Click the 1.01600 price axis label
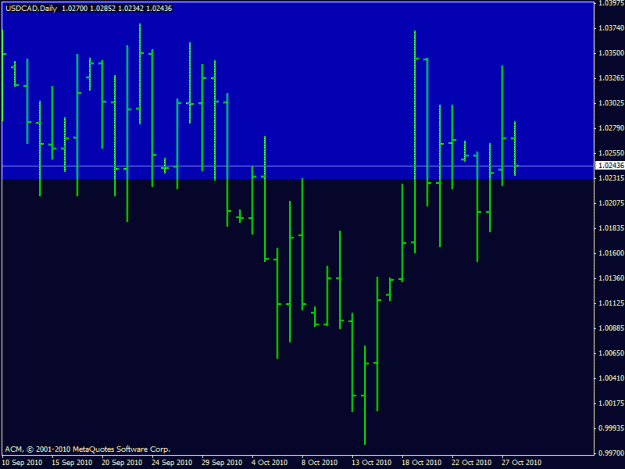625x469 pixels. tap(611, 253)
